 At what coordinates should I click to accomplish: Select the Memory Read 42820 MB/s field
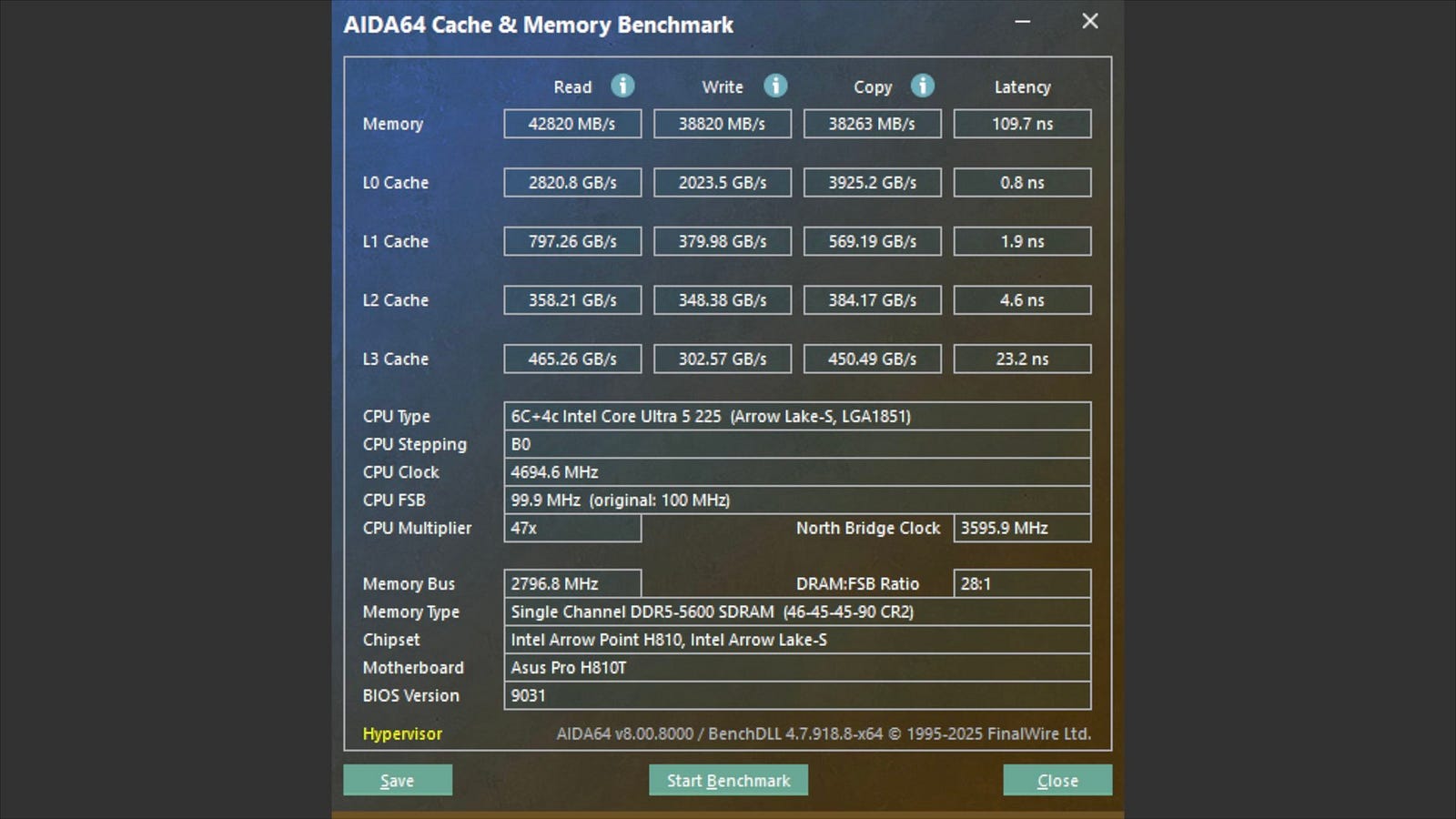pyautogui.click(x=572, y=124)
